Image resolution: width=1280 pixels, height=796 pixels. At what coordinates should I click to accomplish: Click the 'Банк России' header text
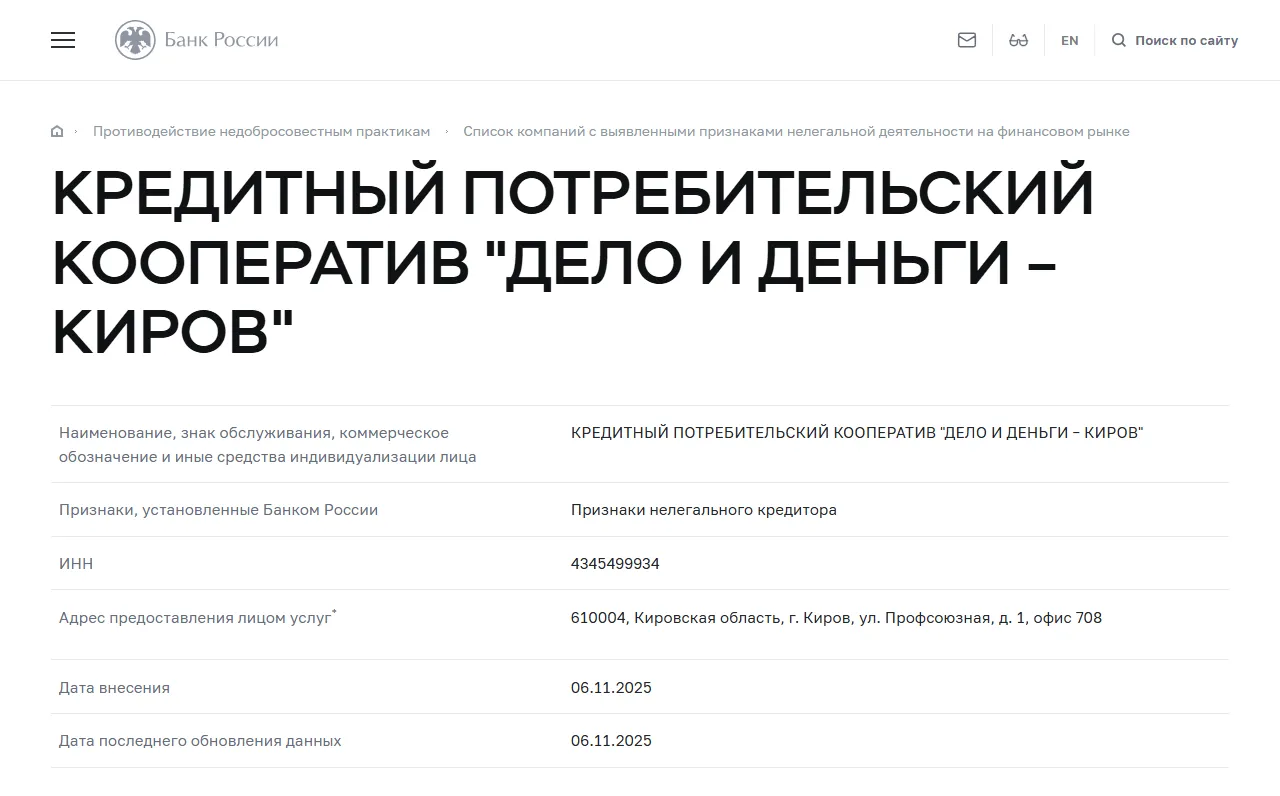[x=221, y=40]
